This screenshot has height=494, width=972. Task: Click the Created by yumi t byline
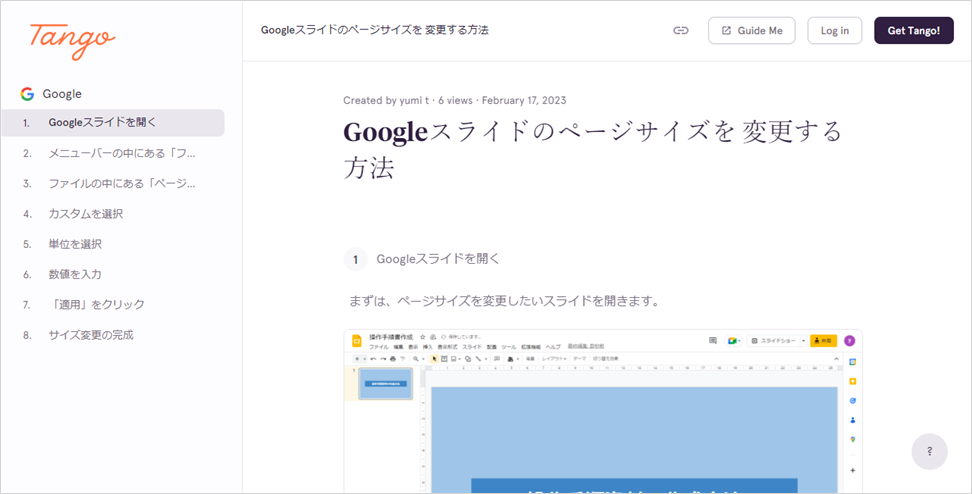[x=388, y=100]
